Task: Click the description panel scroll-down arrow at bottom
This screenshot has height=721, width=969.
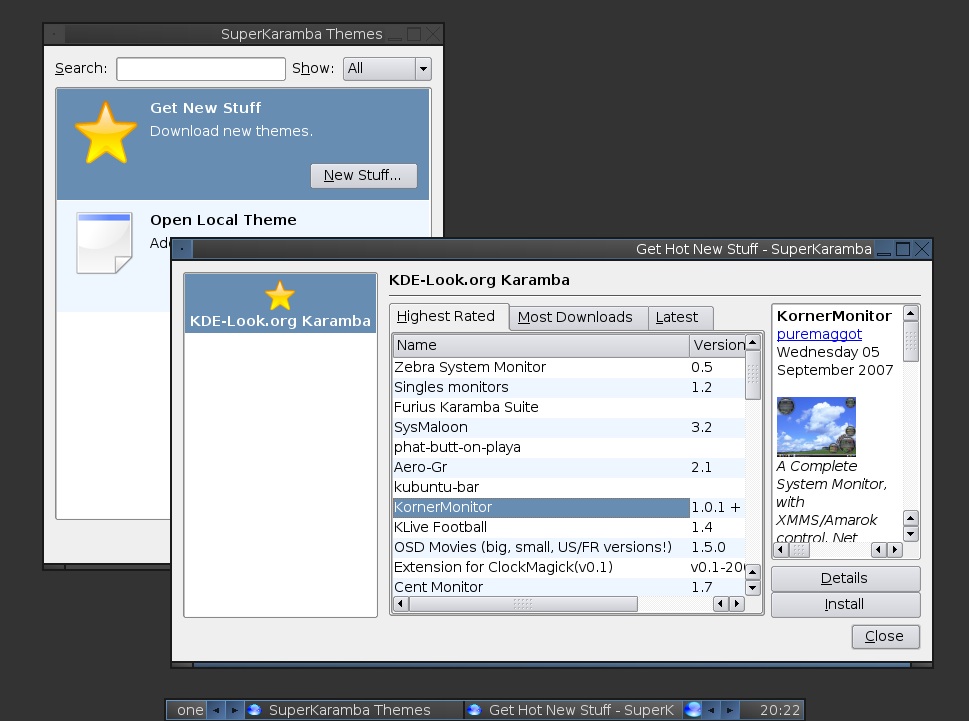Action: tap(910, 534)
